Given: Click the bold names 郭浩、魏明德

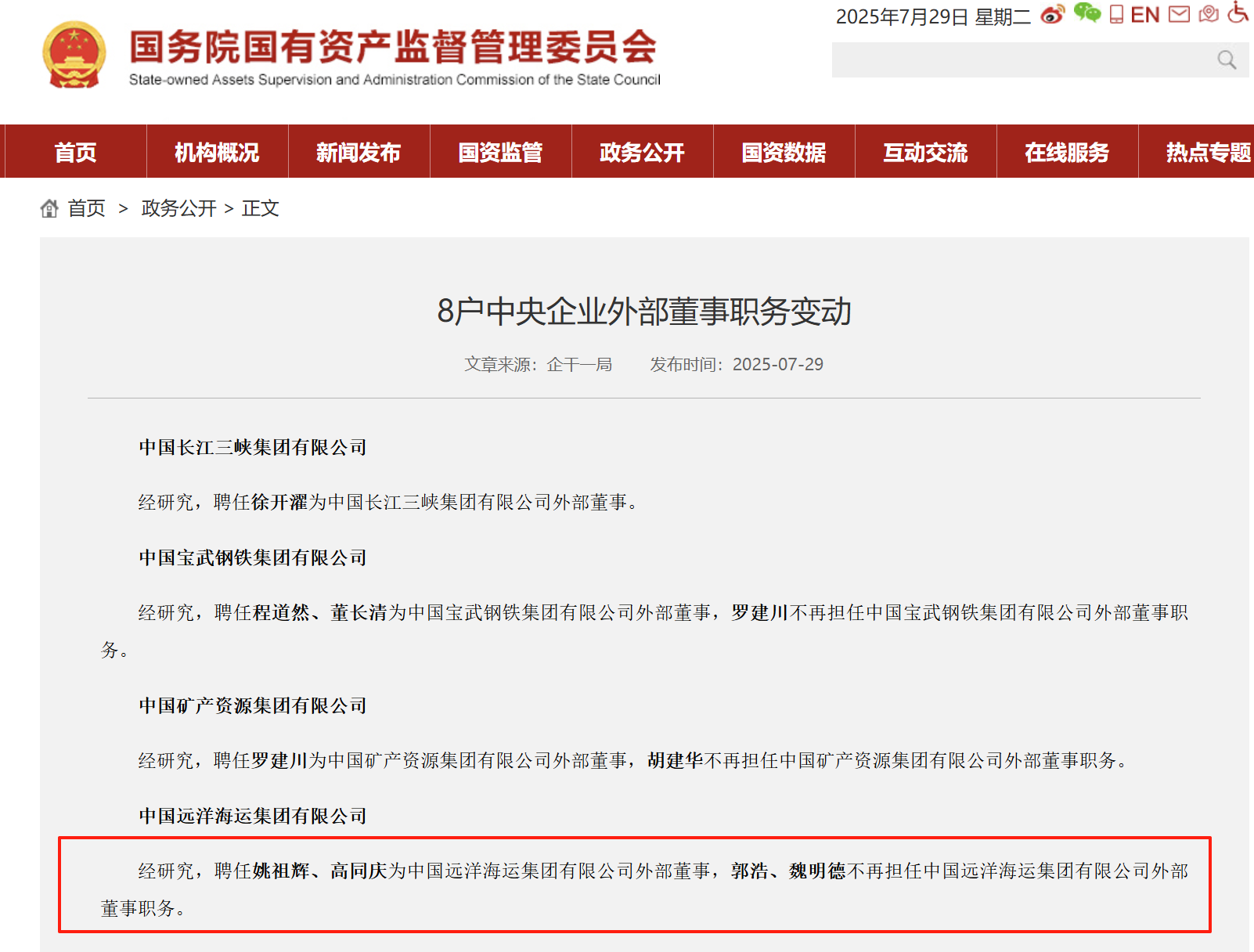Looking at the screenshot, I should click(x=788, y=871).
